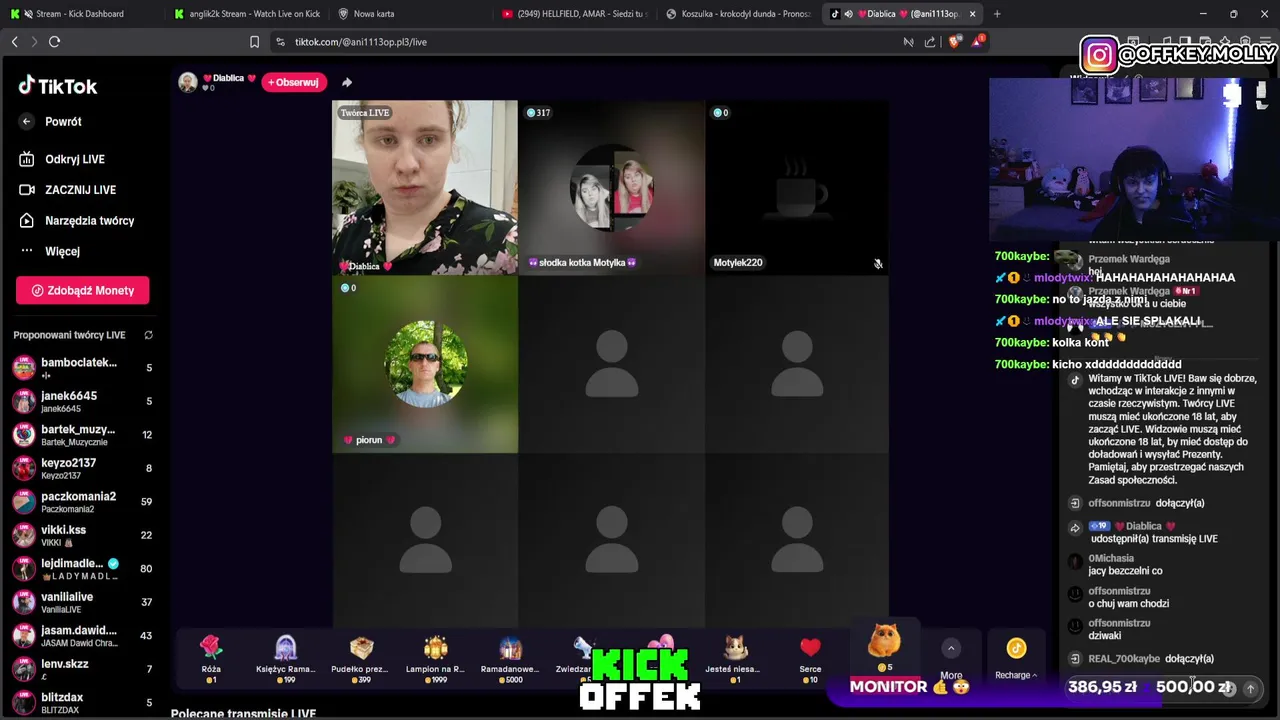Open keyzo2137 suggested live creator
Viewport: 1280px width, 720px height.
[82, 468]
